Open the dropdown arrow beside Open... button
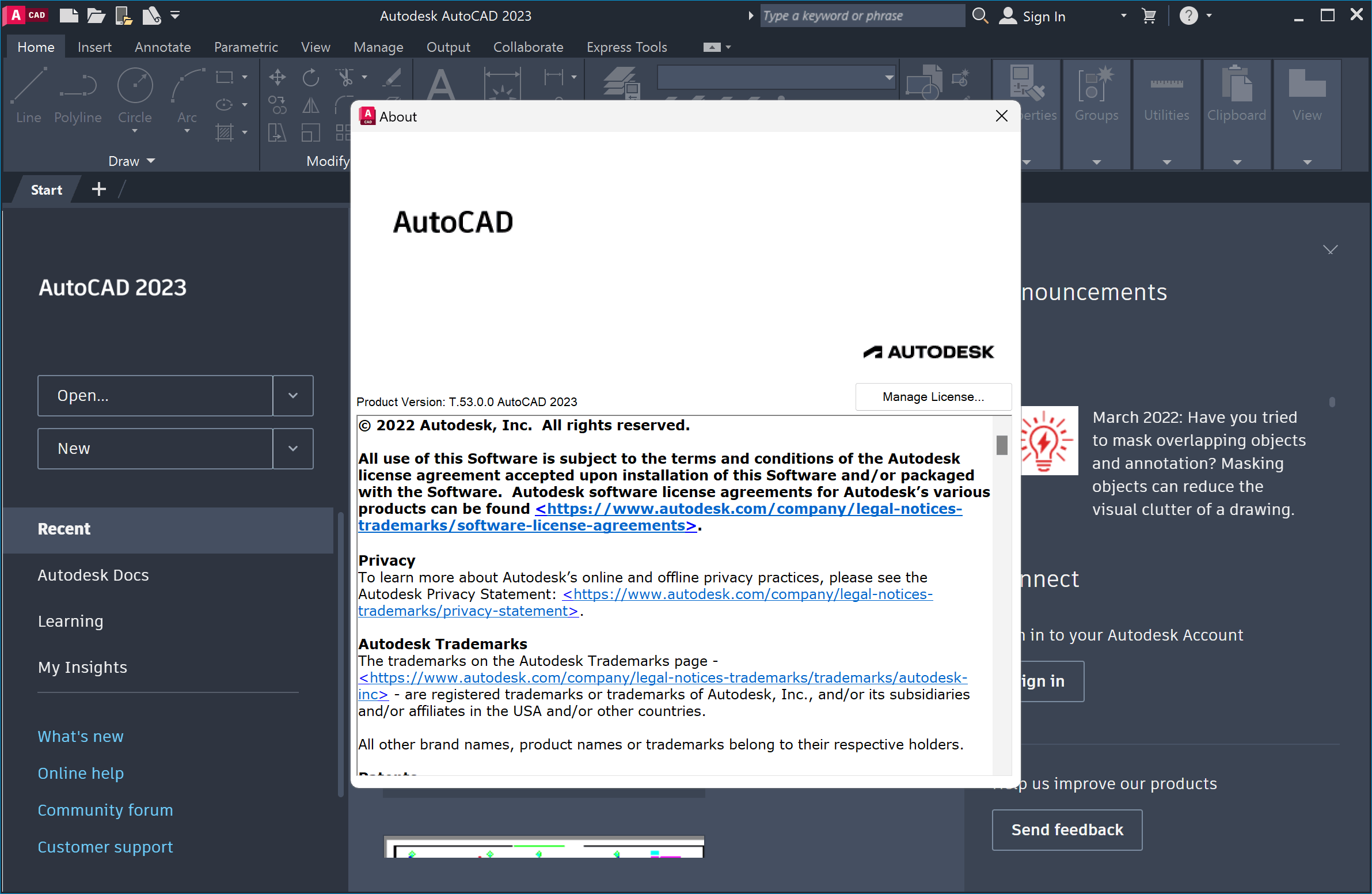The height and width of the screenshot is (894, 1372). coord(293,396)
